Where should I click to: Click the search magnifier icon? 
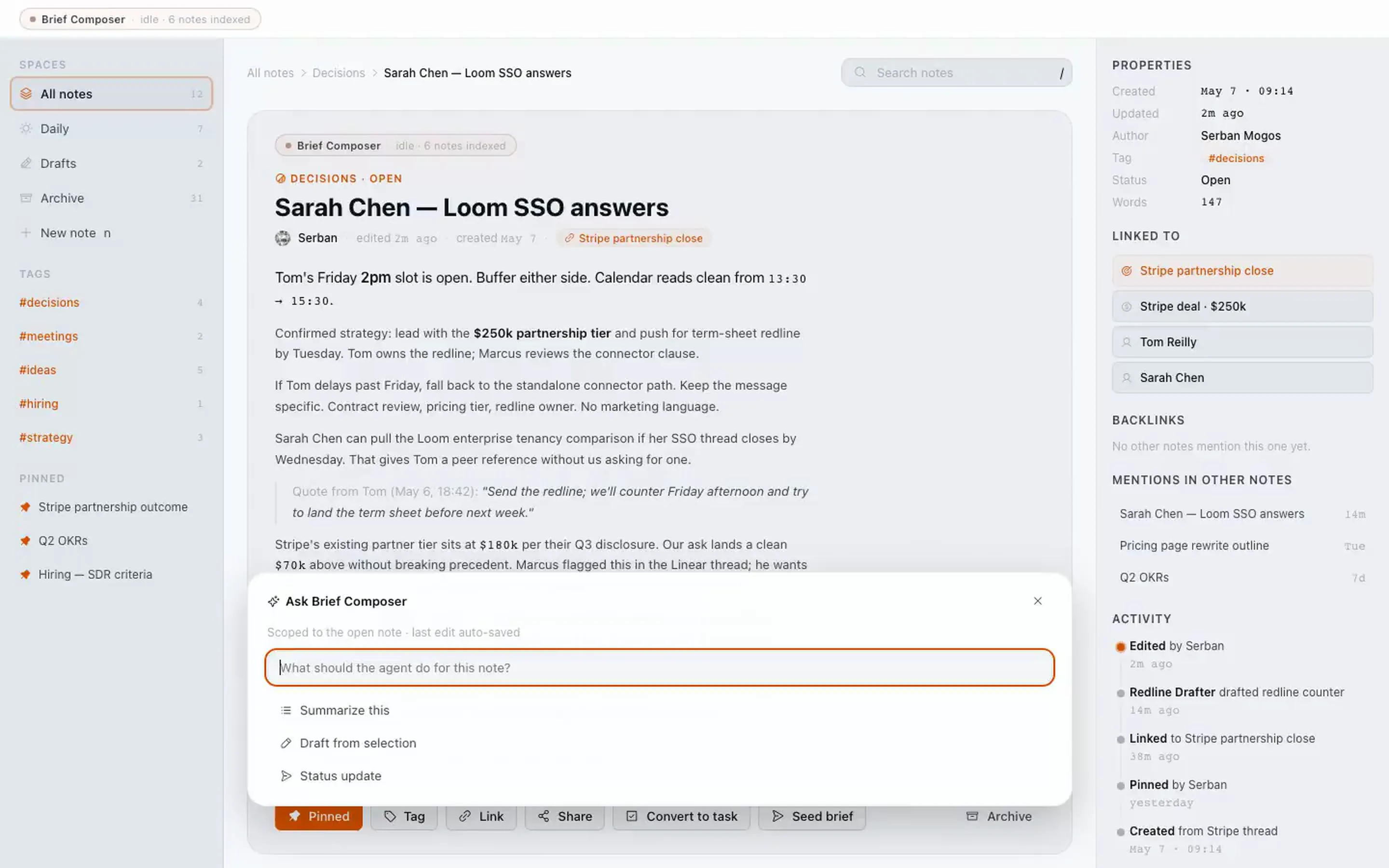point(859,72)
